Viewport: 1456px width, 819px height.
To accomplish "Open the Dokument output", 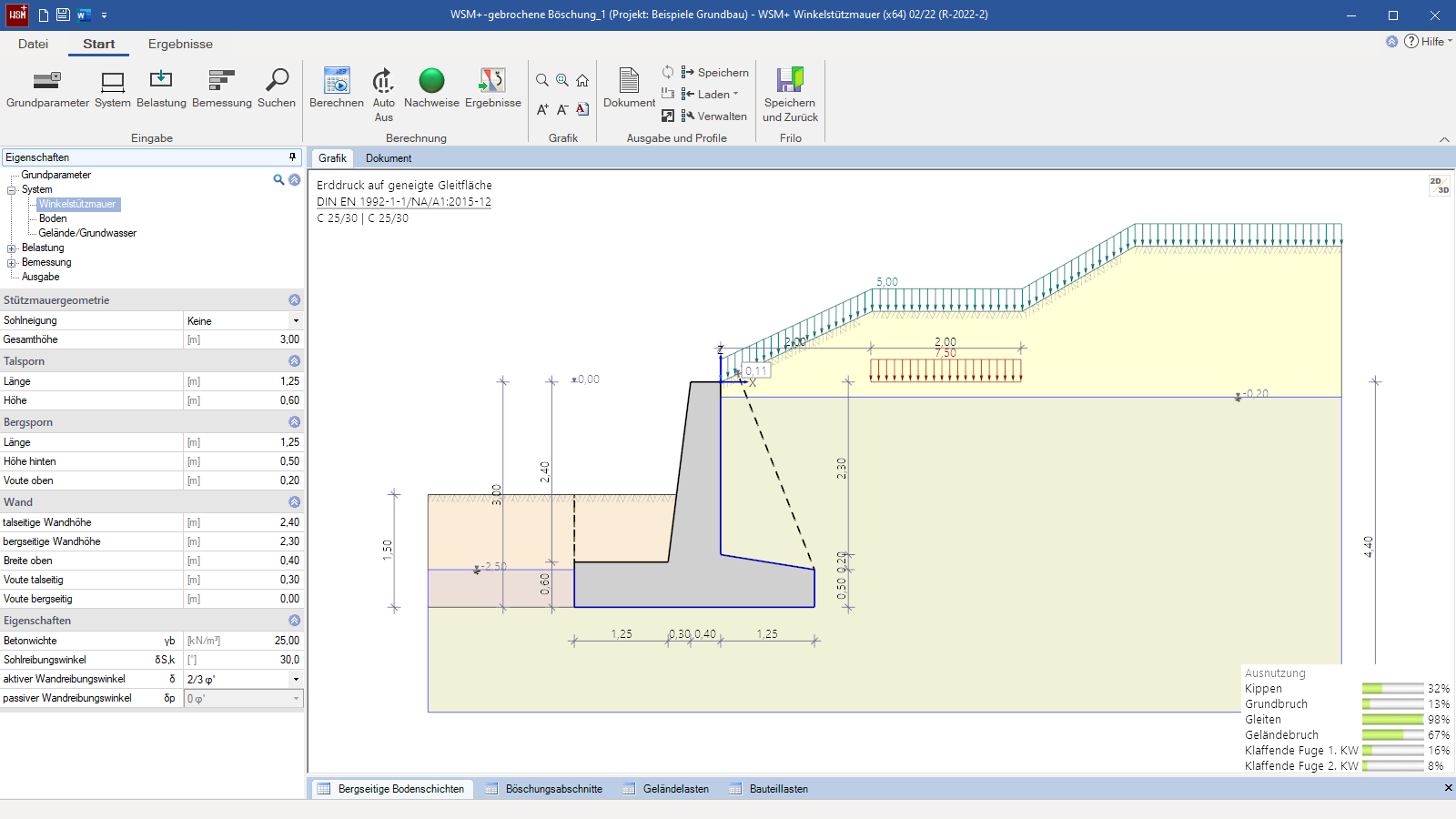I will tap(629, 89).
